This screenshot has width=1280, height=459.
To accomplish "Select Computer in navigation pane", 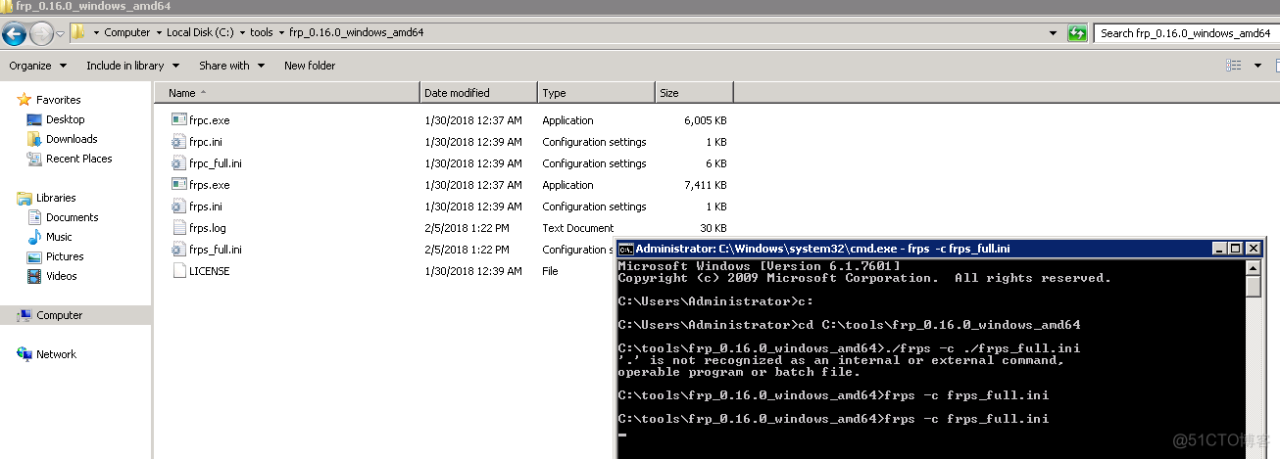I will tap(59, 315).
